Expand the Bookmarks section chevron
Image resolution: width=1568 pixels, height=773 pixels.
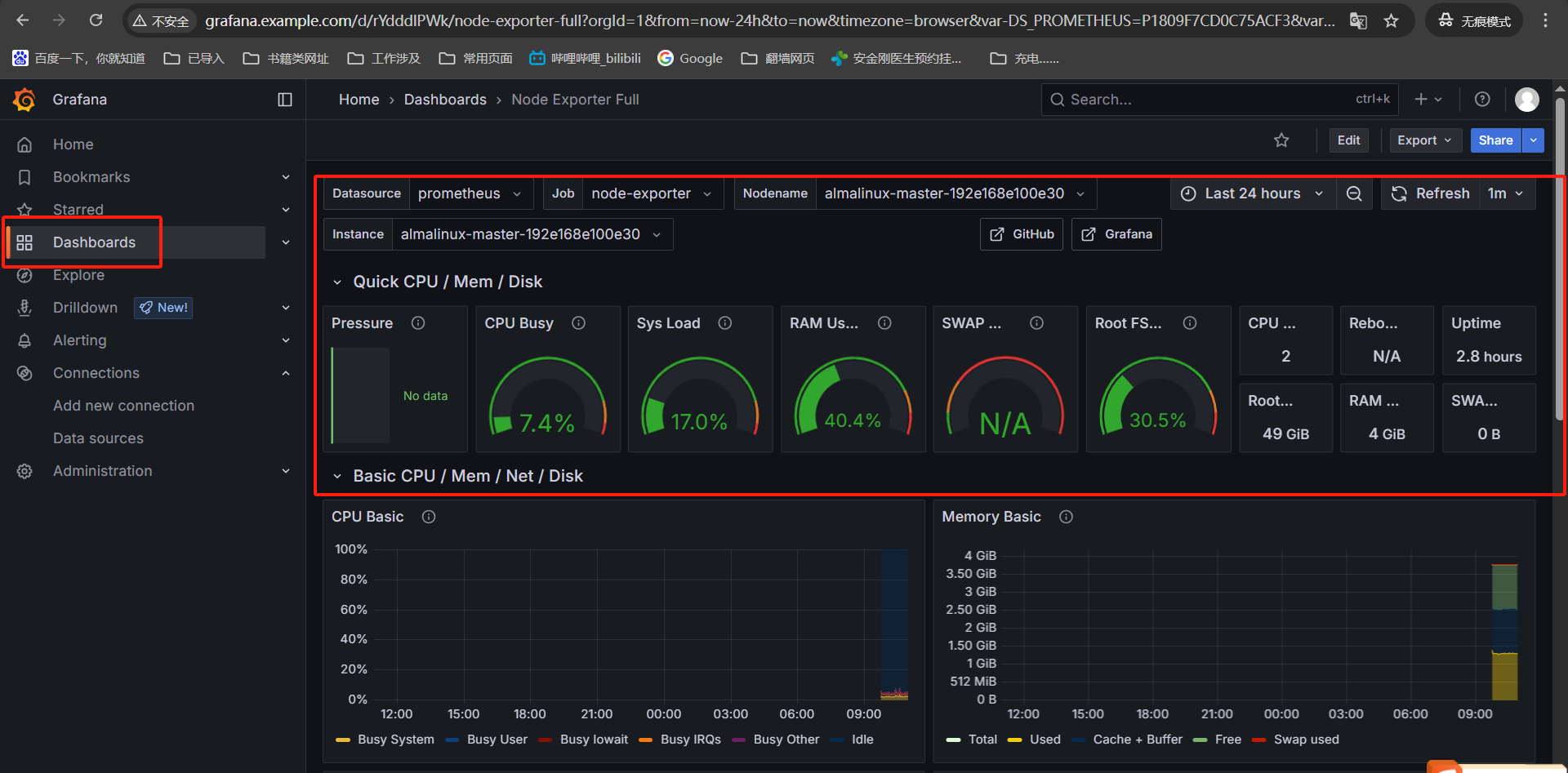[x=286, y=177]
